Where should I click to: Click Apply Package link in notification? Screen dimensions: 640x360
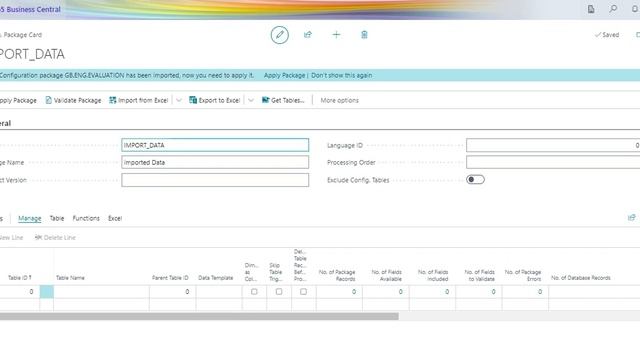coord(284,76)
